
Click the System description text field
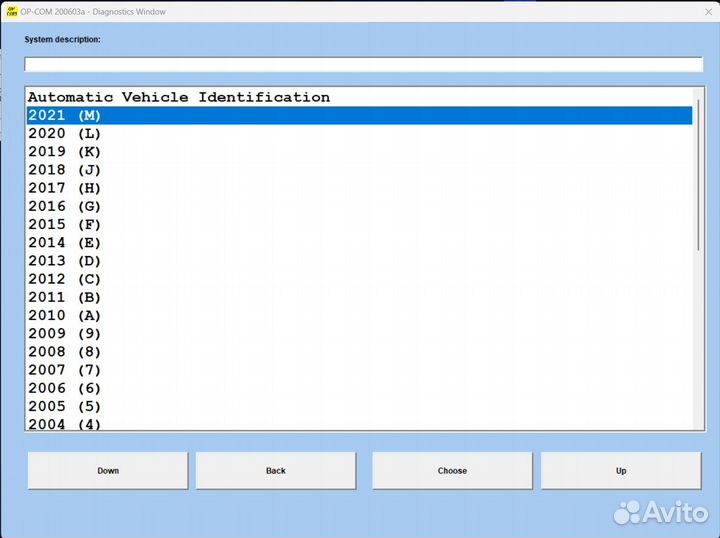(363, 65)
